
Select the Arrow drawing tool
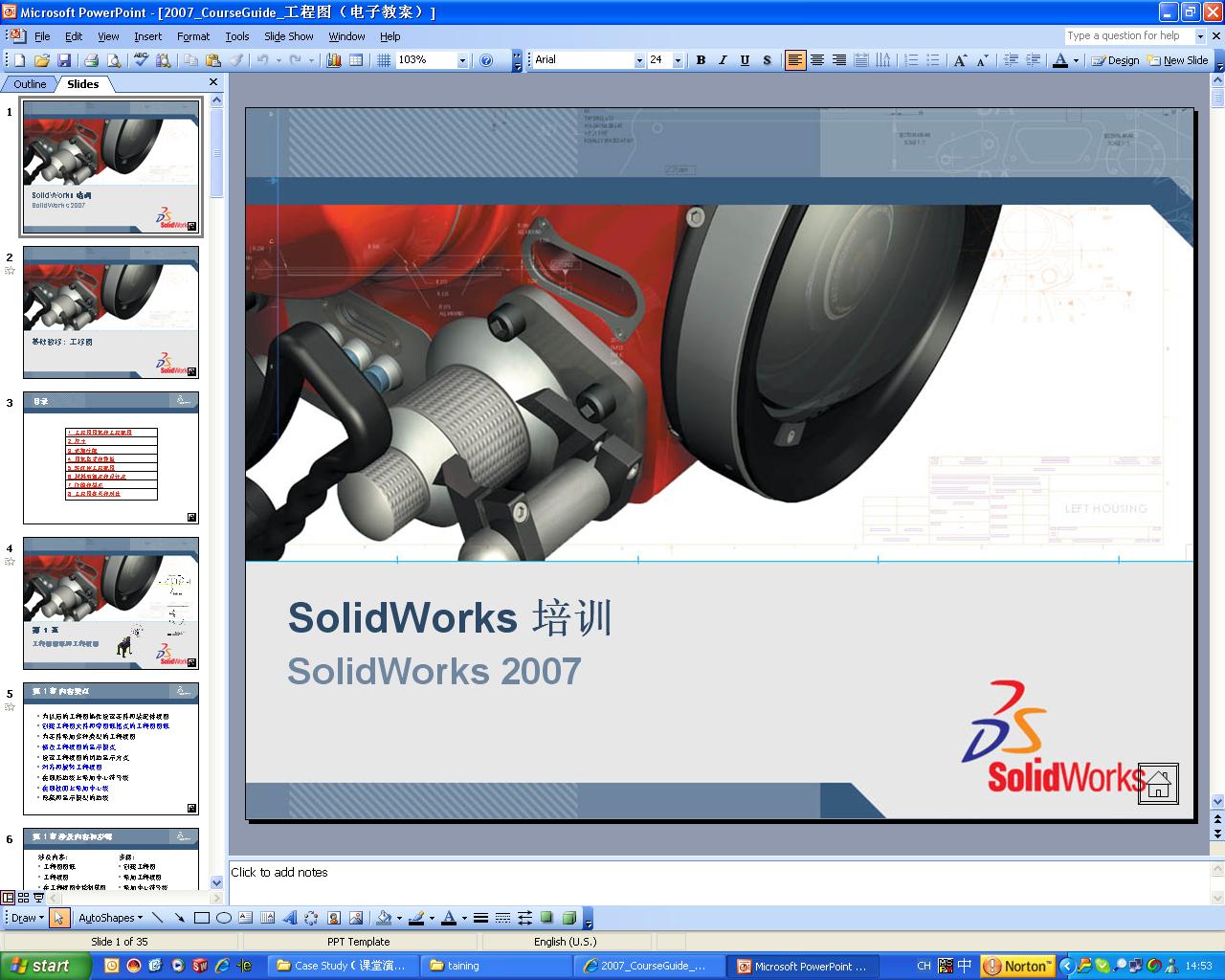tap(180, 918)
